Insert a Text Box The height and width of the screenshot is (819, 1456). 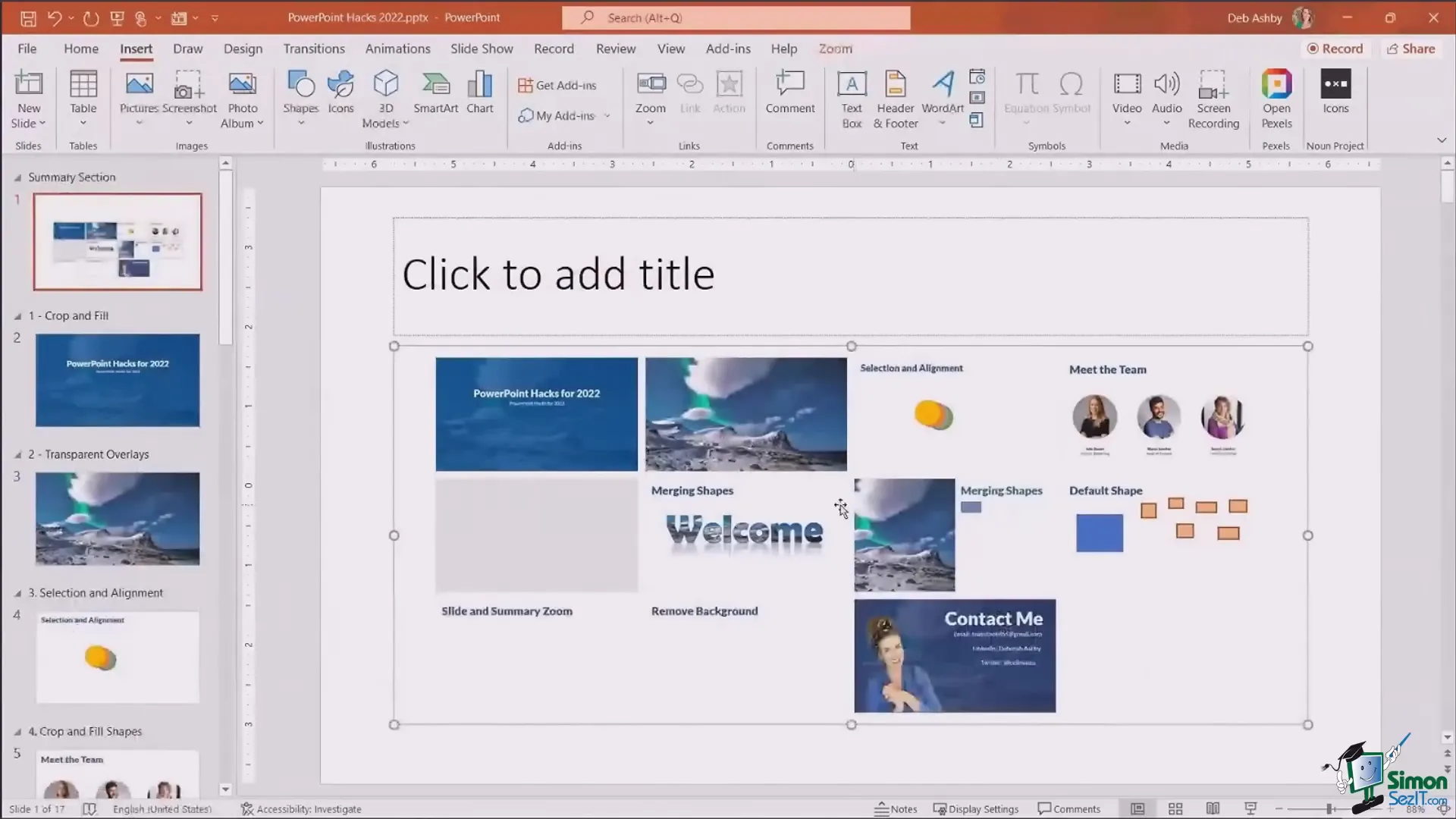[x=852, y=100]
